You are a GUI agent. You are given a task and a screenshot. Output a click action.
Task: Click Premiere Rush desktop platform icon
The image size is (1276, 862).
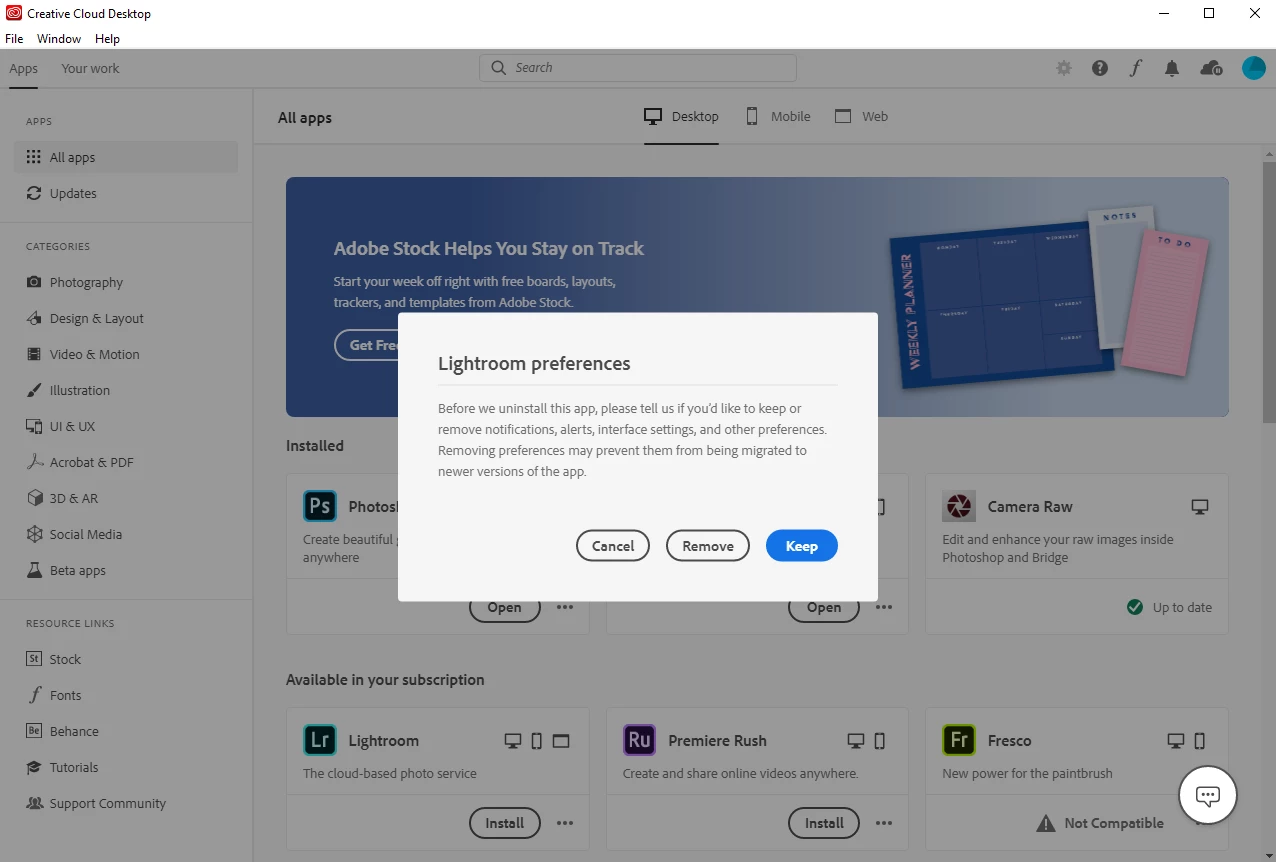click(856, 741)
